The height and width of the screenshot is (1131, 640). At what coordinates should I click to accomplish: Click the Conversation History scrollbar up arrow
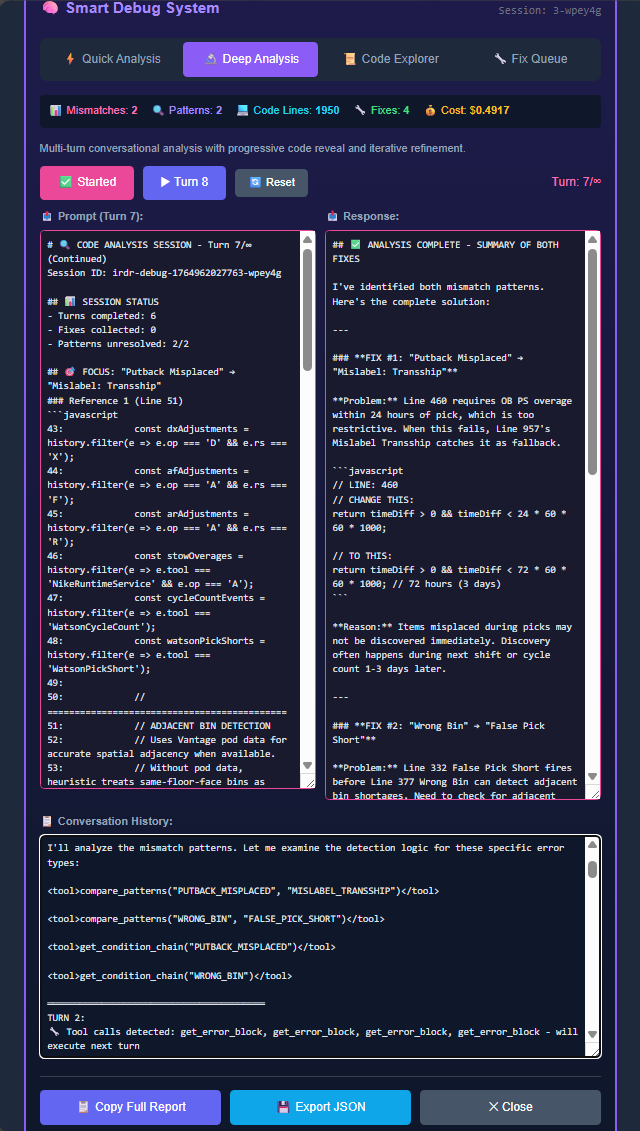[x=592, y=845]
